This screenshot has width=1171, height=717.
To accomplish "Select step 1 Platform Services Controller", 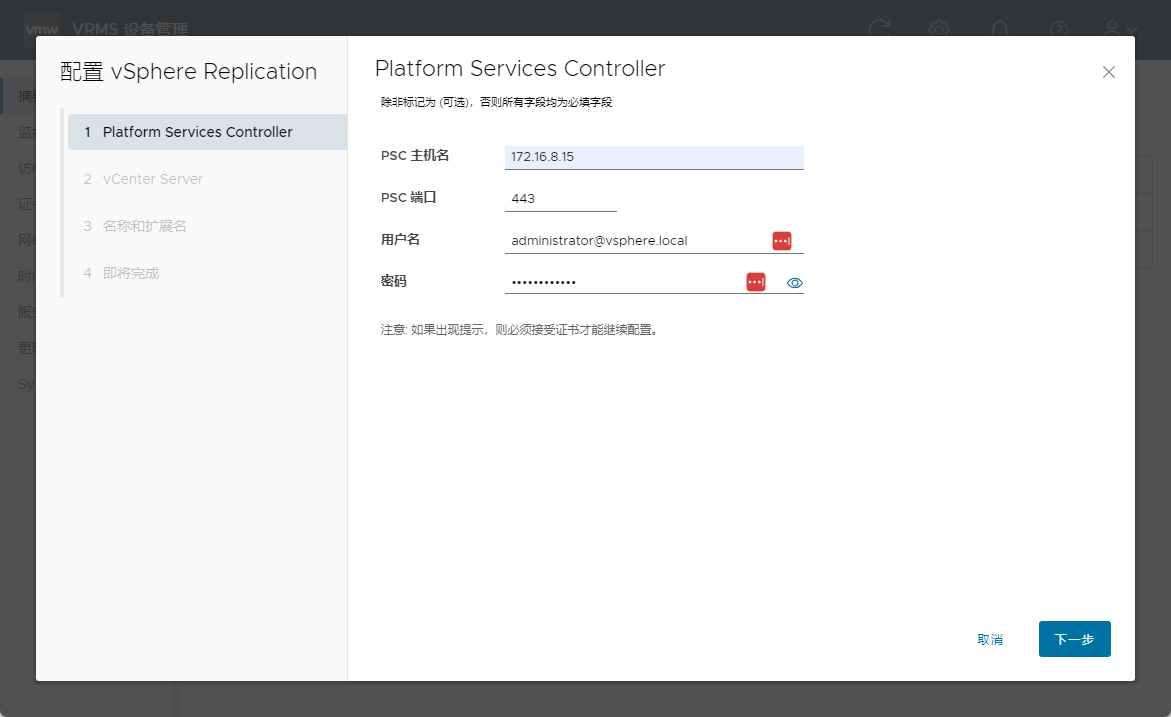I will point(207,131).
